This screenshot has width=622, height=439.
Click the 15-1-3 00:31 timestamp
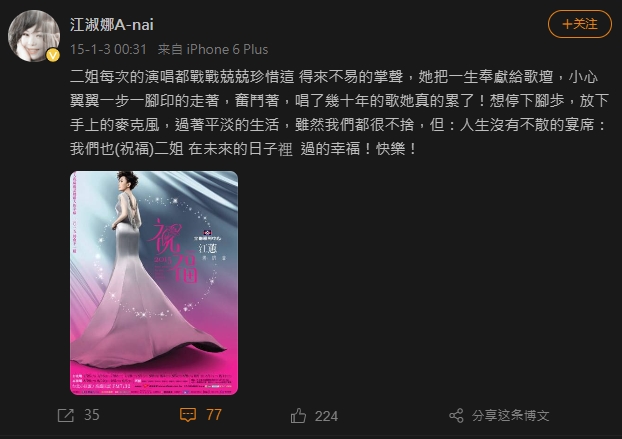tap(108, 49)
